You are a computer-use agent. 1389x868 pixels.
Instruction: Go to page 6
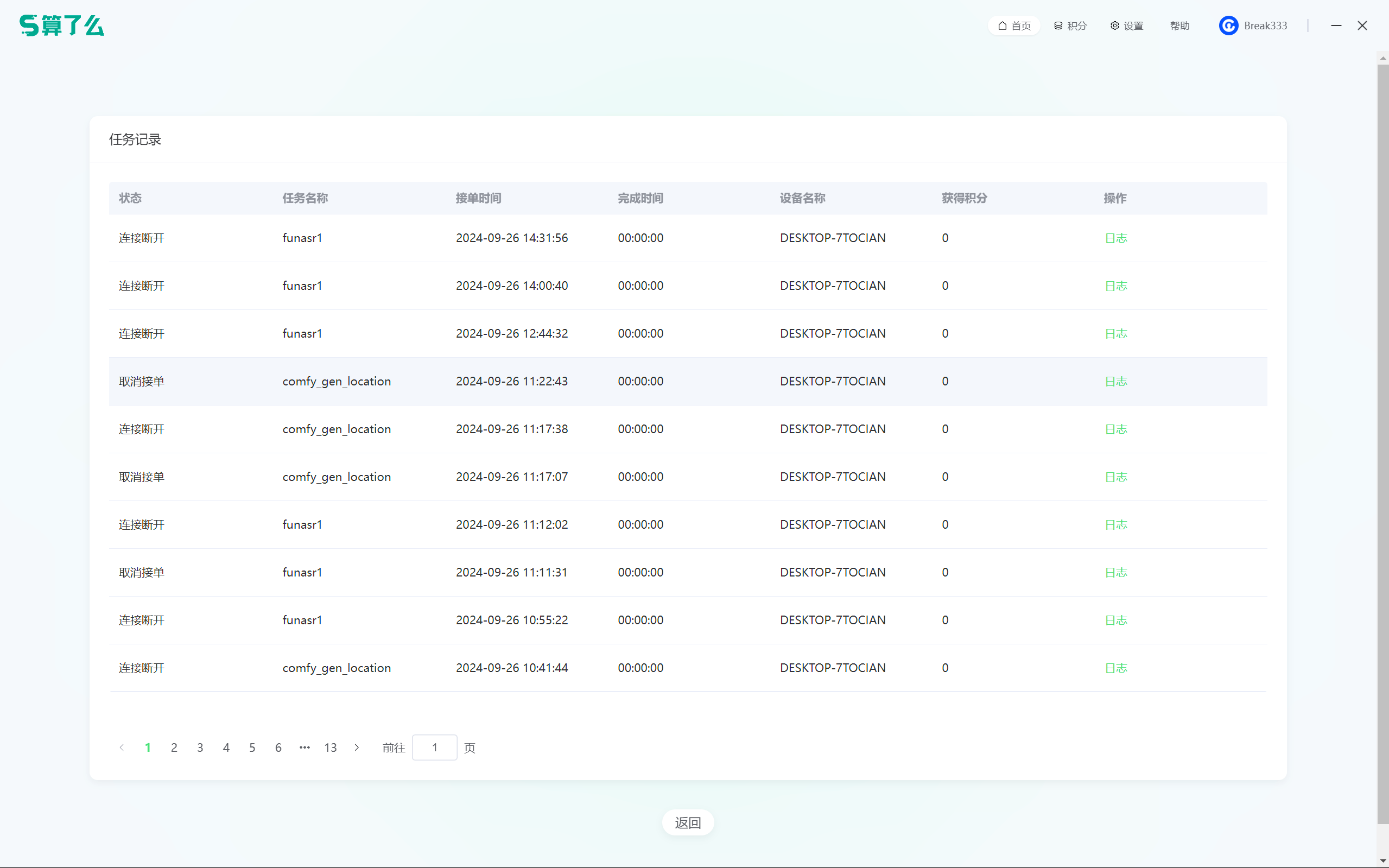(x=278, y=747)
